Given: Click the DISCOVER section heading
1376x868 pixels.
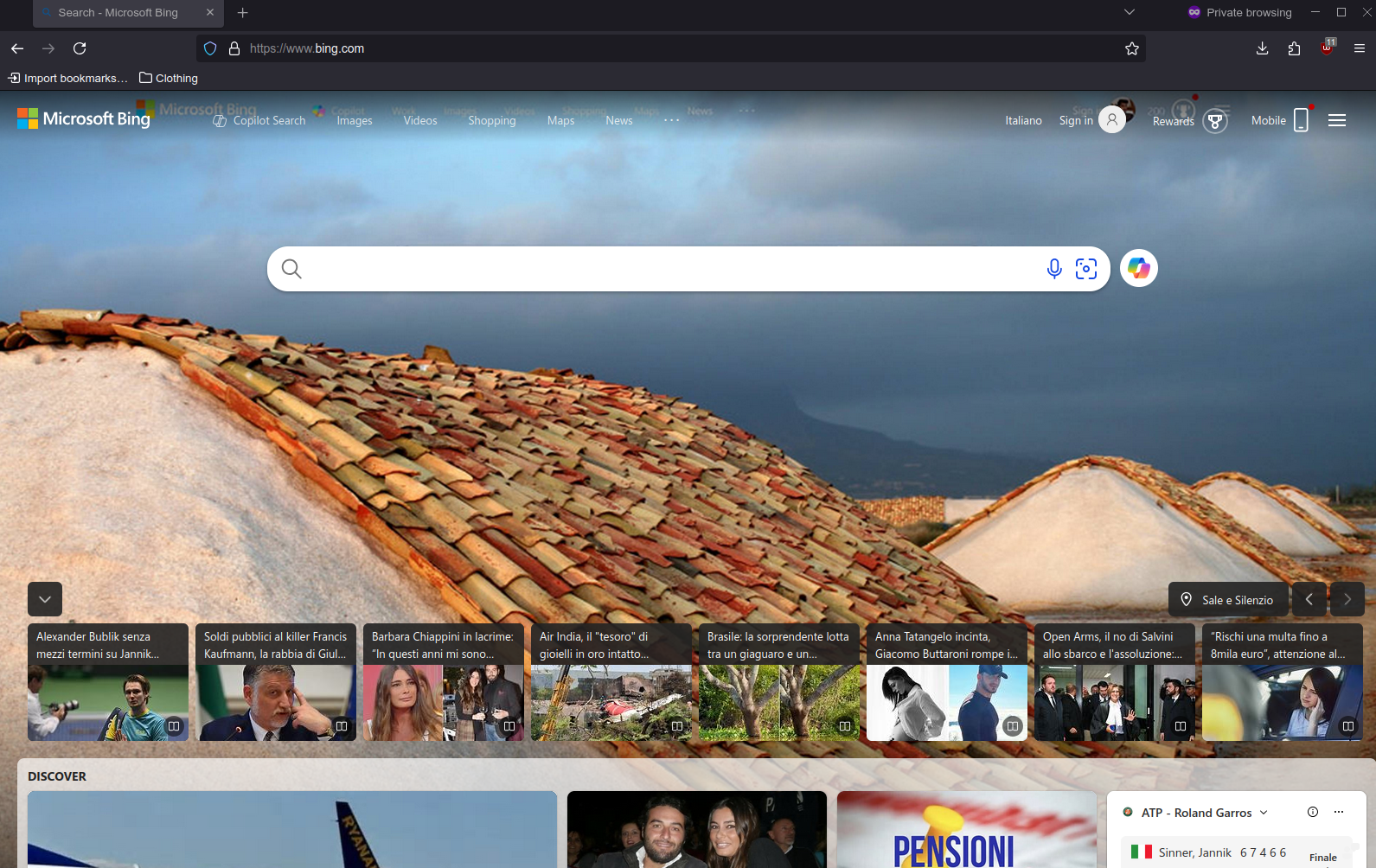Looking at the screenshot, I should 57,776.
